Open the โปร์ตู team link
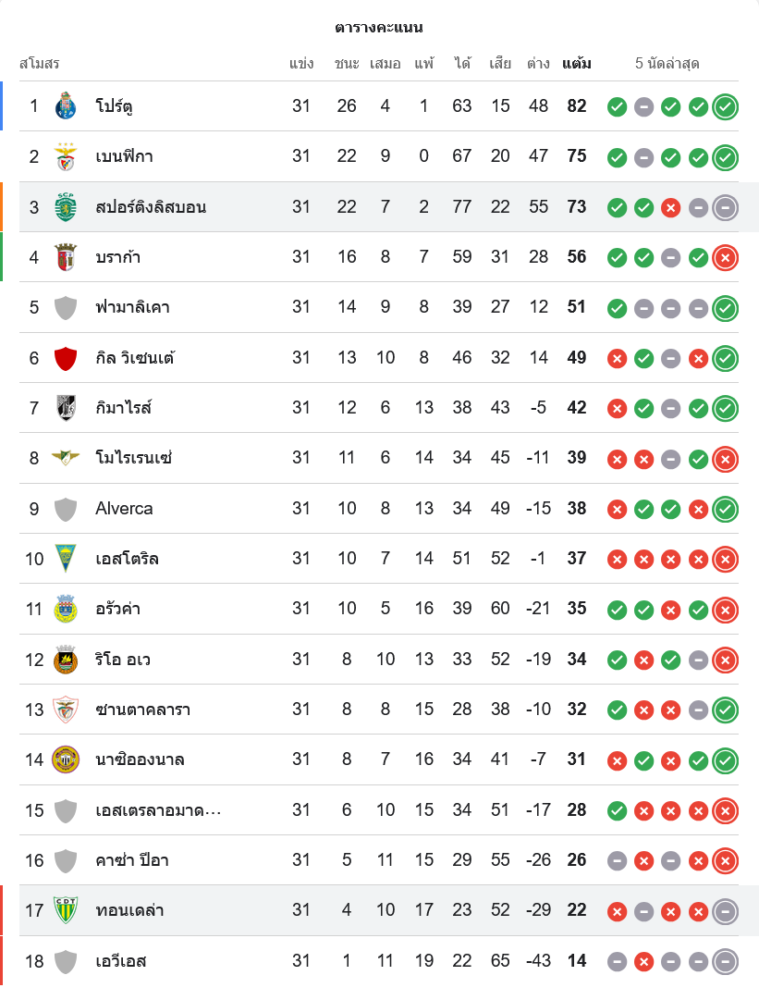The height and width of the screenshot is (1000, 759). coord(118,106)
